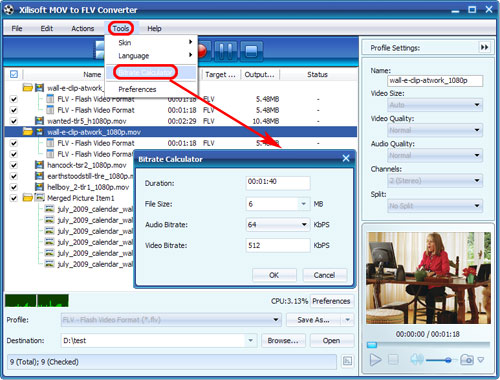Select Bitrate Calculator in the Tools menu
Image resolution: width=500 pixels, height=380 pixels.
[152, 72]
